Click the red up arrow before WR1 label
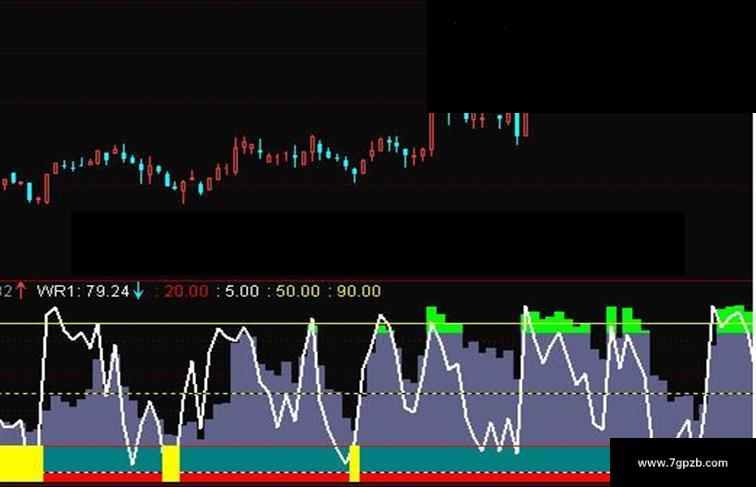756x487 pixels. [x=20, y=291]
